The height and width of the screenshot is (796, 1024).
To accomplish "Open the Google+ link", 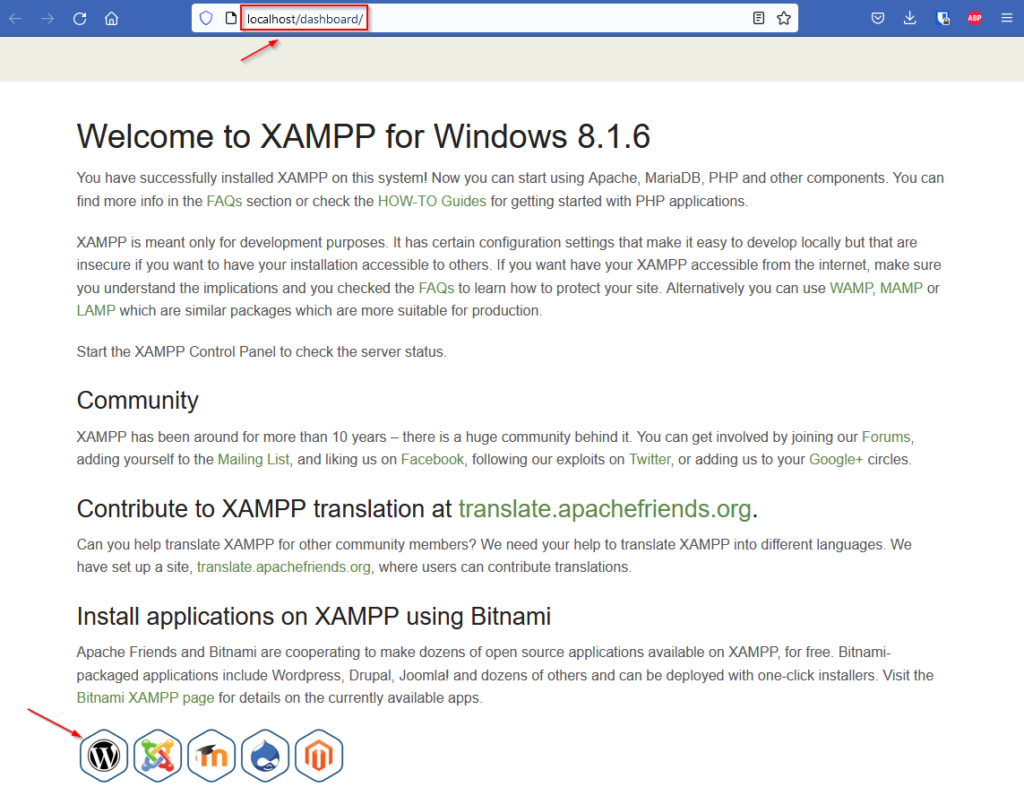I will click(x=836, y=459).
